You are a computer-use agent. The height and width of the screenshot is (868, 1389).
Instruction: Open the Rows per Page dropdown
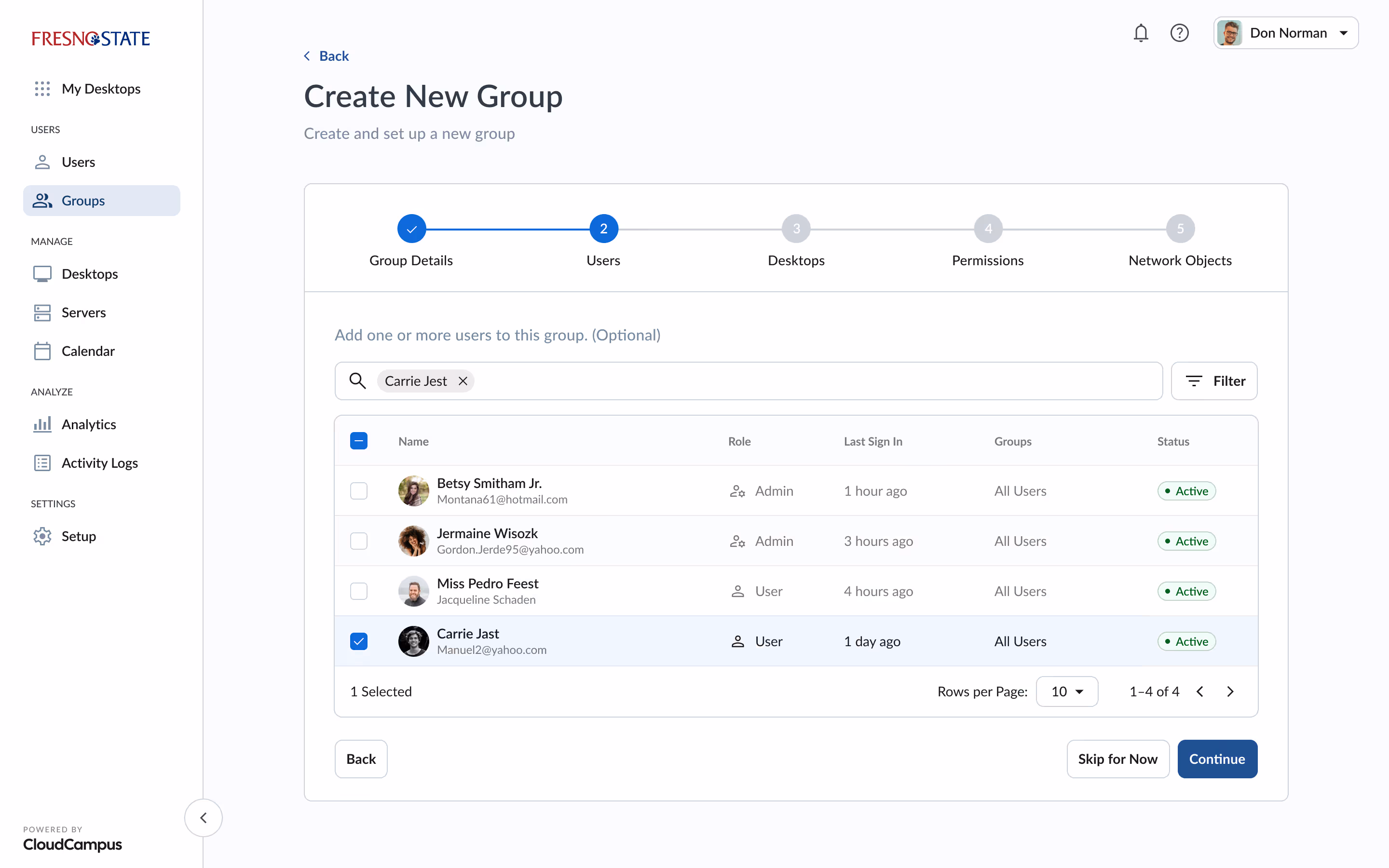point(1066,691)
